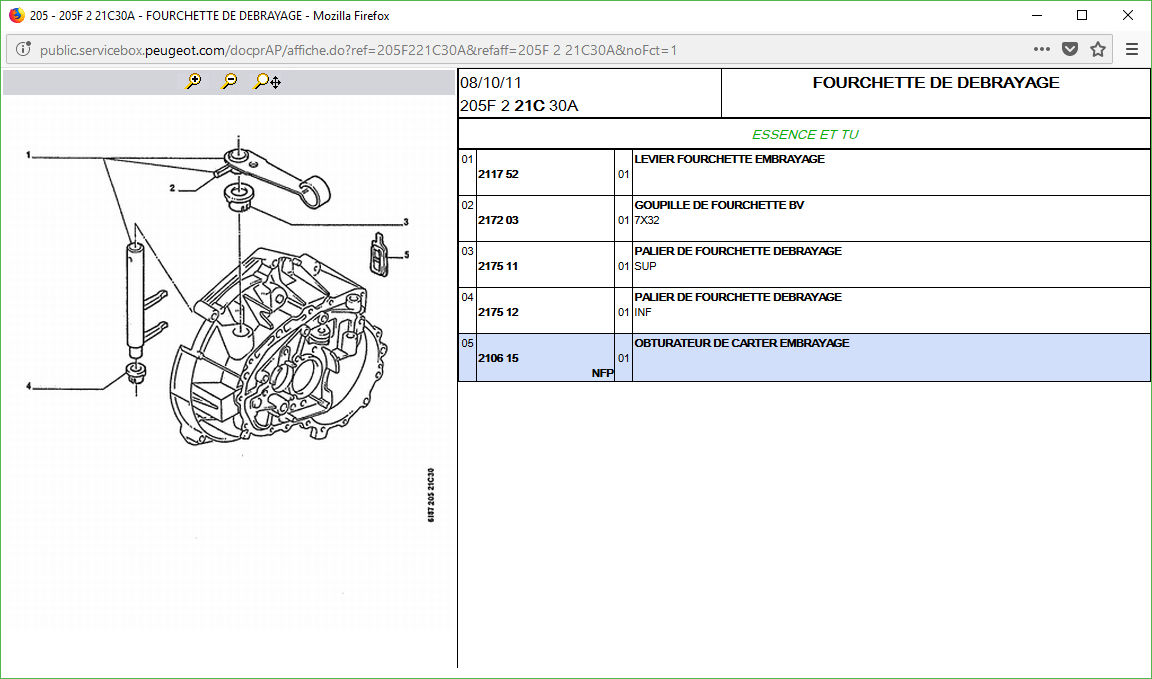
Task: Click PALIER DE FOURCHETTE DEBRAYAGE INF row
Action: click(804, 310)
